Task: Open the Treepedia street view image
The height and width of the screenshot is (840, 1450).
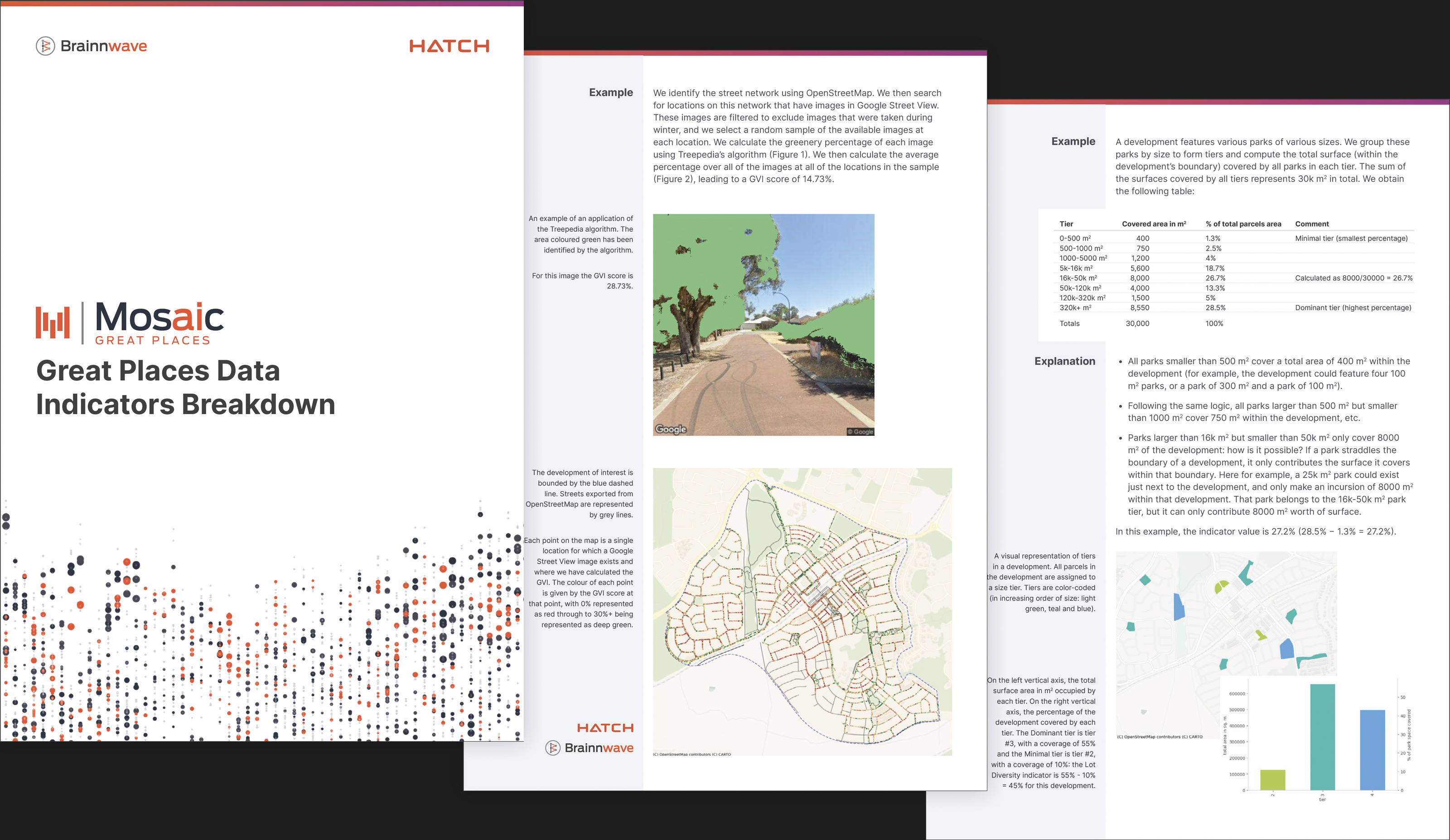Action: [764, 325]
